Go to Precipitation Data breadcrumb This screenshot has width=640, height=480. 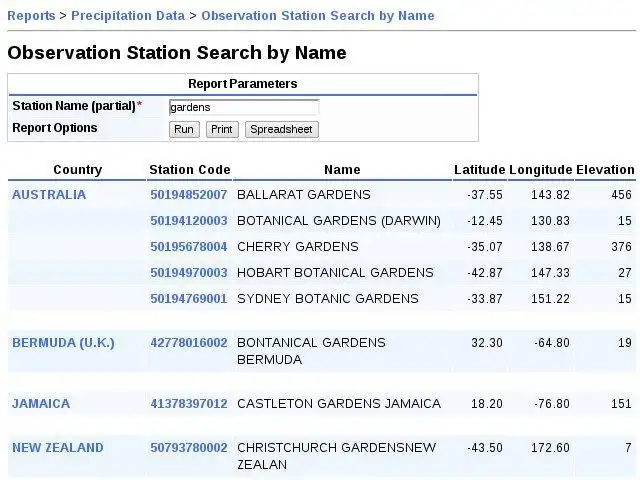click(128, 16)
